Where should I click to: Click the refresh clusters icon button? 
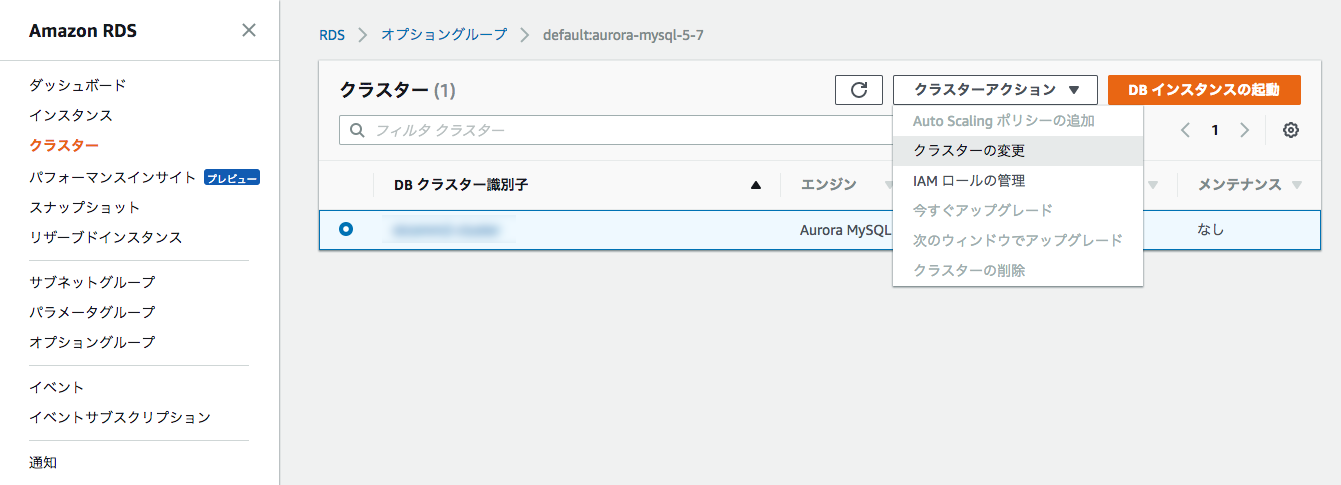pyautogui.click(x=859, y=90)
